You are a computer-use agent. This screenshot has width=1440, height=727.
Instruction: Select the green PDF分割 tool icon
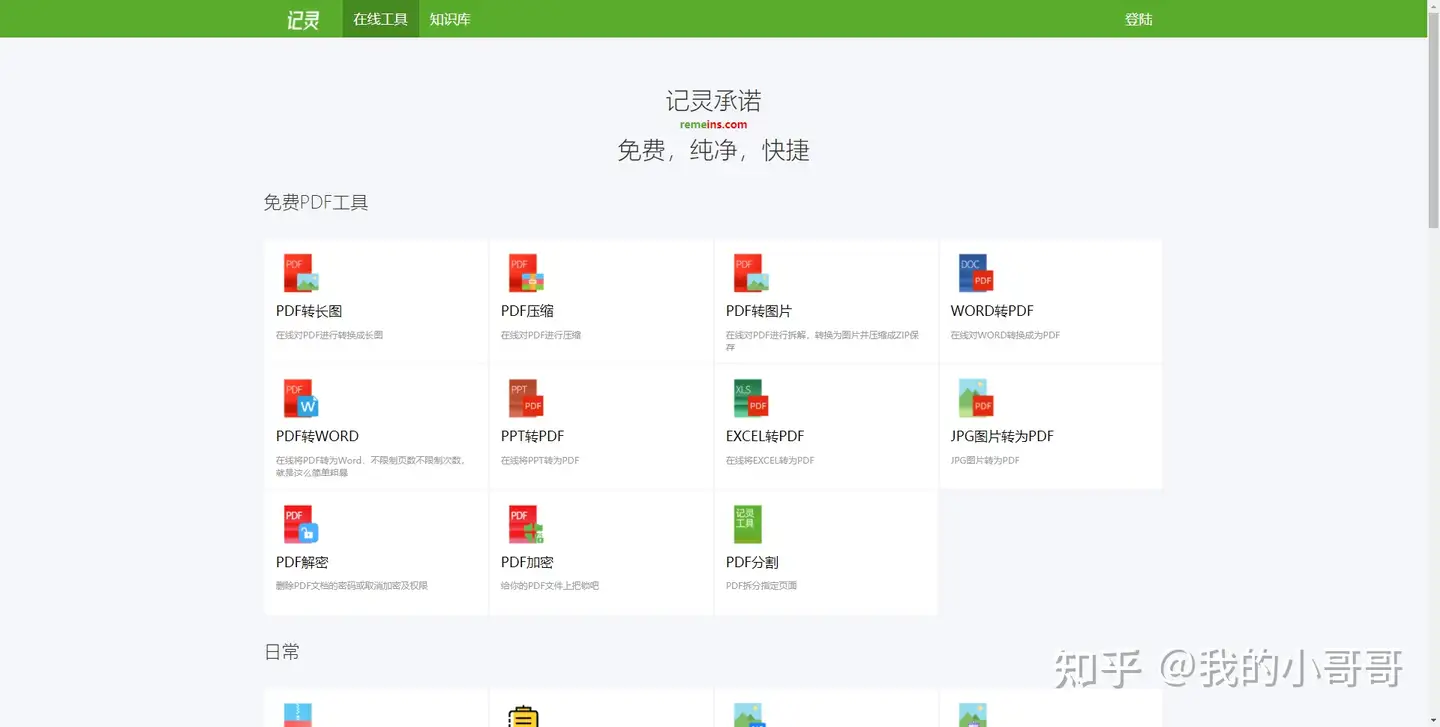748,524
